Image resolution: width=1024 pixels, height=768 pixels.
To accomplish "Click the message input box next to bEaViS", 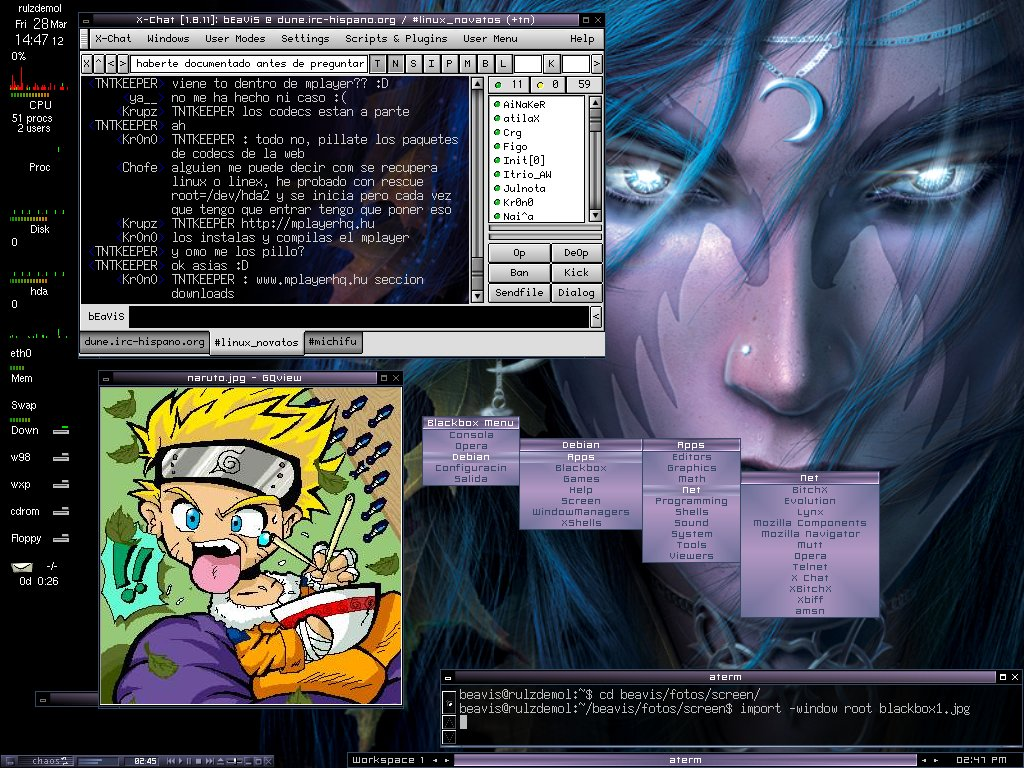I will pos(359,316).
